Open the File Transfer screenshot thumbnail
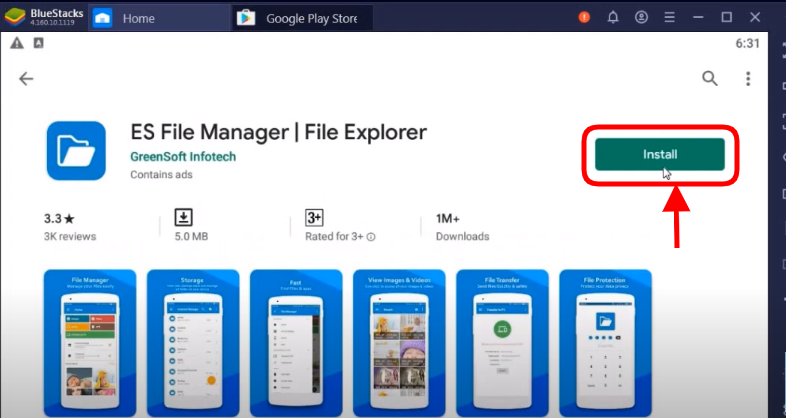This screenshot has width=786, height=418. (502, 343)
